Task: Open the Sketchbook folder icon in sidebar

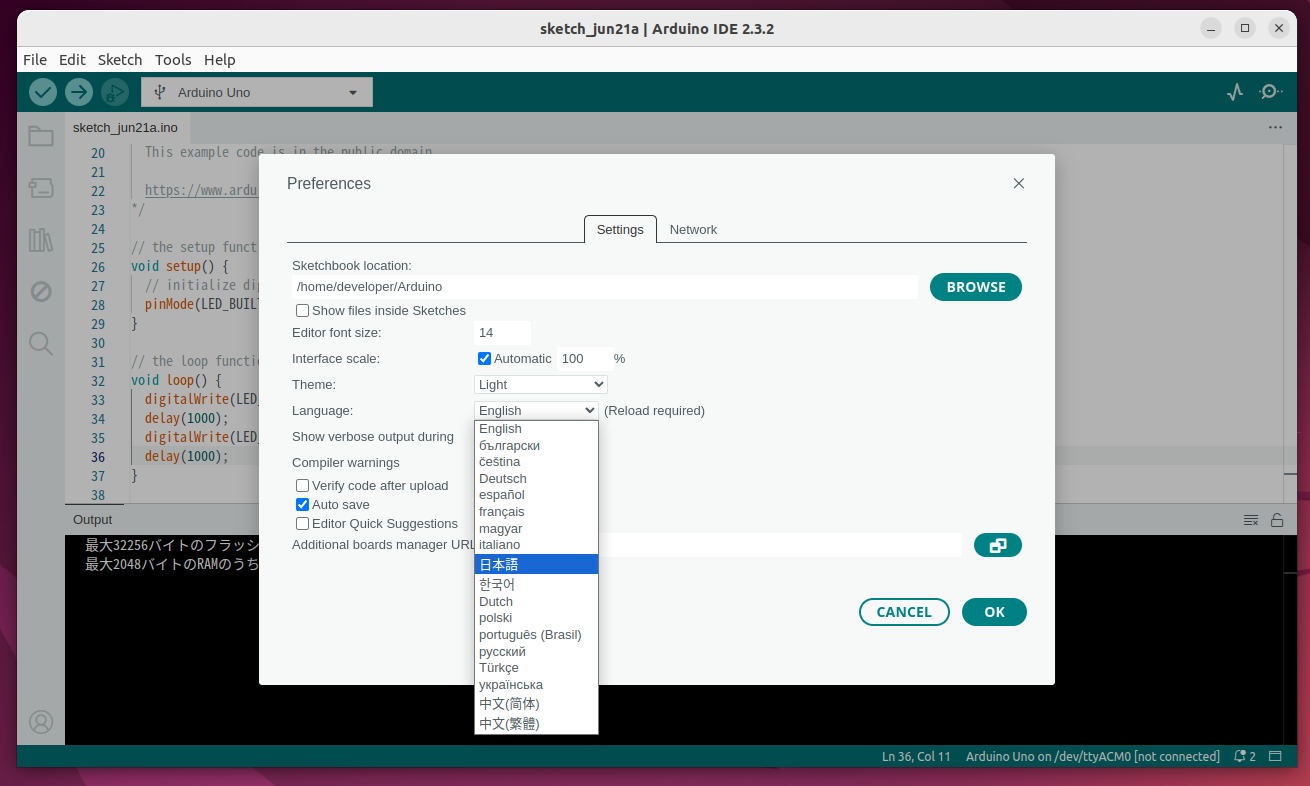Action: point(40,136)
